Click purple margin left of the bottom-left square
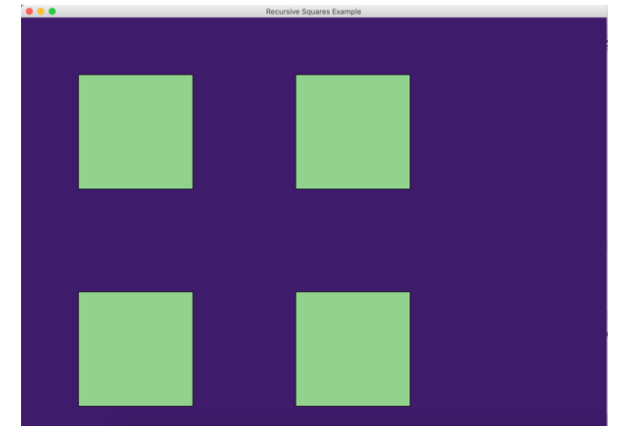This screenshot has width=624, height=426. click(x=50, y=349)
